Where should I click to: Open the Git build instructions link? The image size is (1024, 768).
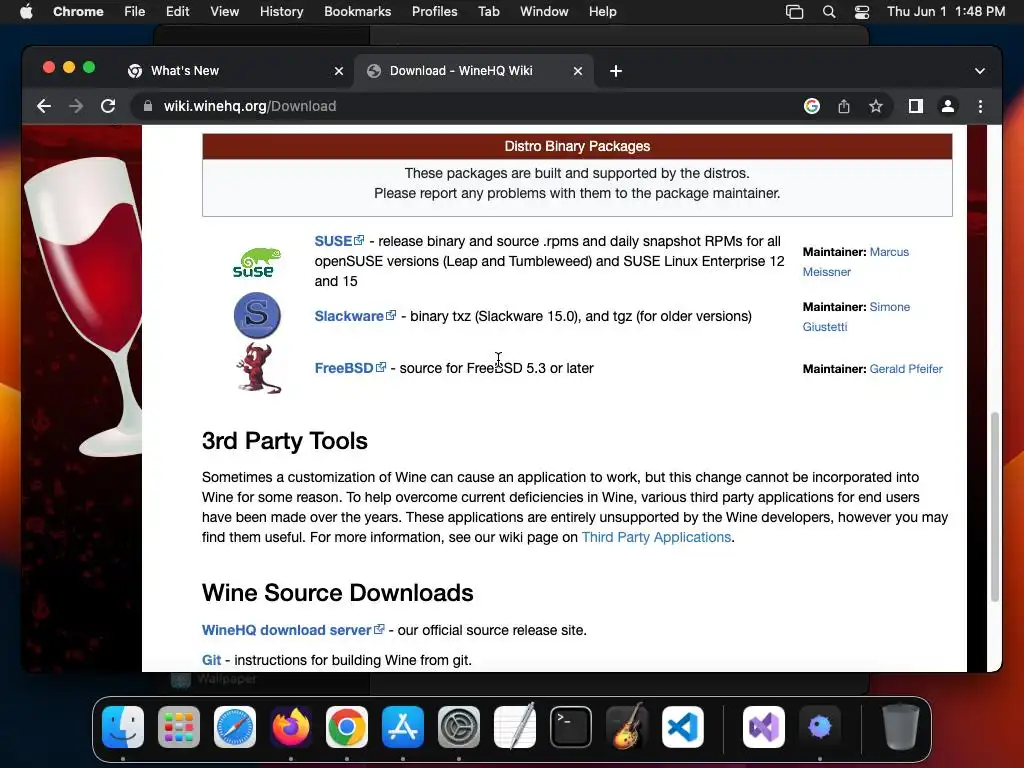tap(212, 660)
